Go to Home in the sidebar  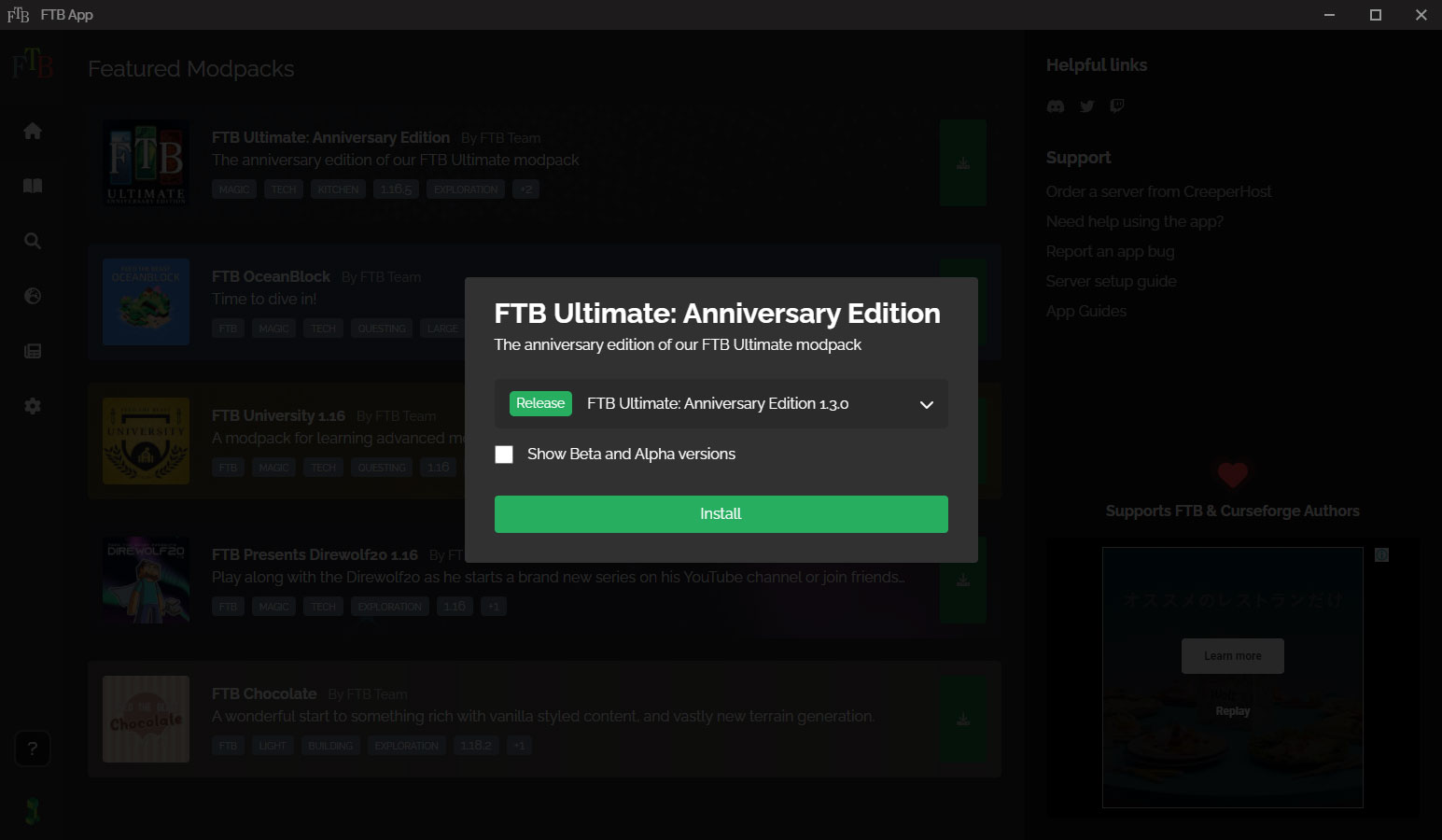[x=33, y=131]
